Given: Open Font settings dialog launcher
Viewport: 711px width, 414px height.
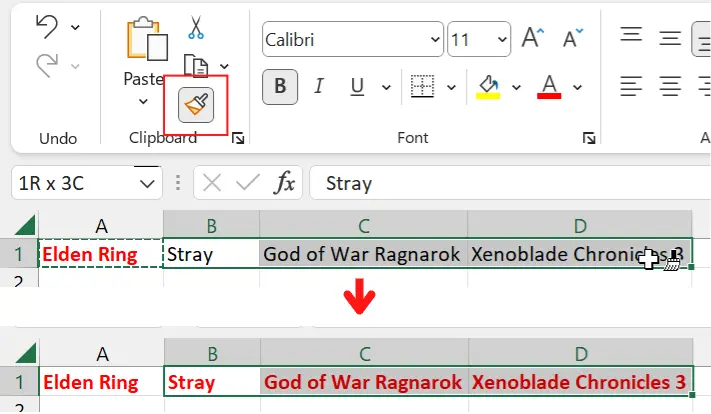Looking at the screenshot, I should click(589, 138).
